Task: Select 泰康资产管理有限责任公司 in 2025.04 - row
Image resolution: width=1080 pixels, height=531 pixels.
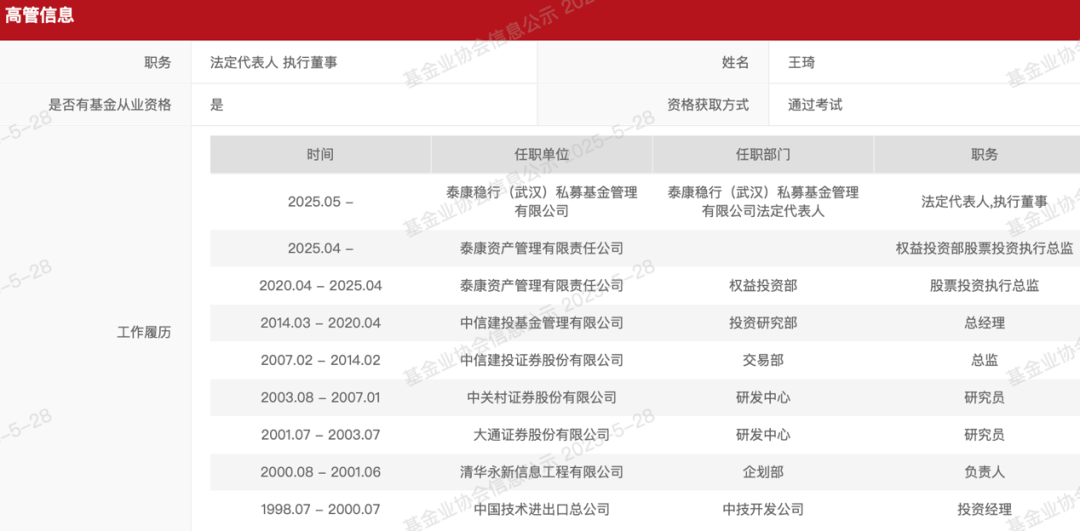Action: tap(541, 249)
